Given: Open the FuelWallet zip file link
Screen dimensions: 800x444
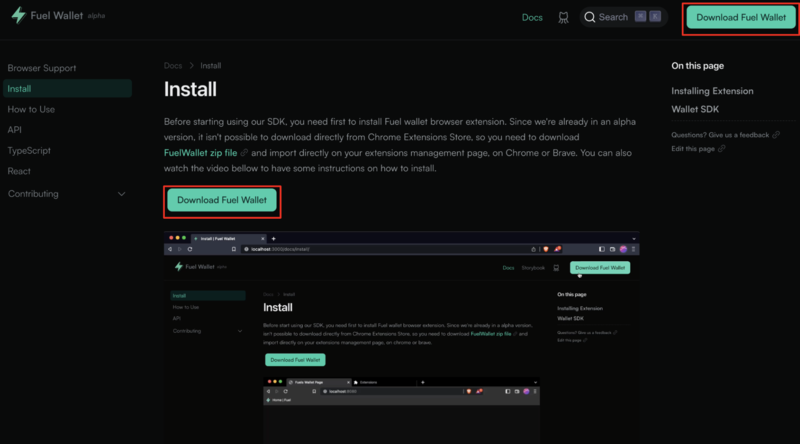Looking at the screenshot, I should point(201,153).
